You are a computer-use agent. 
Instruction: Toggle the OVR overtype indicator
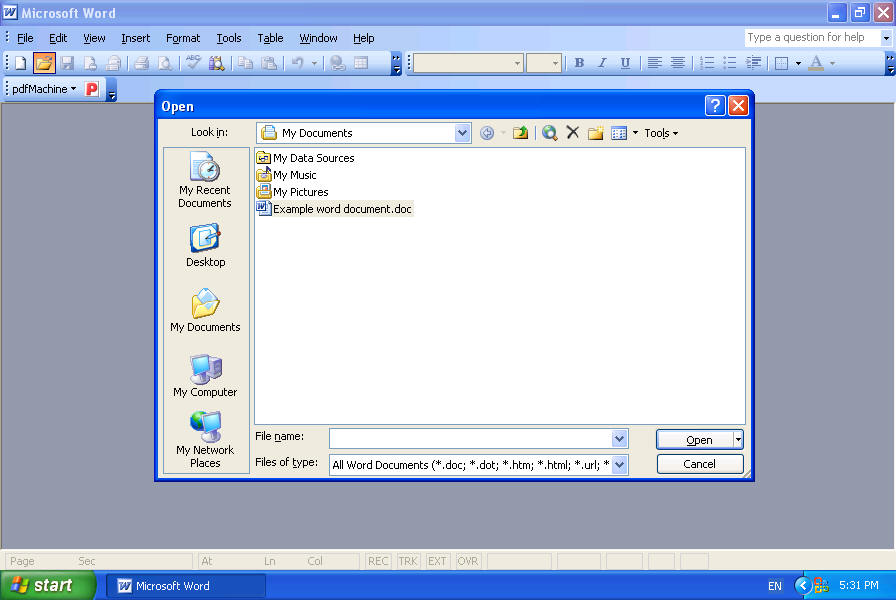(468, 561)
